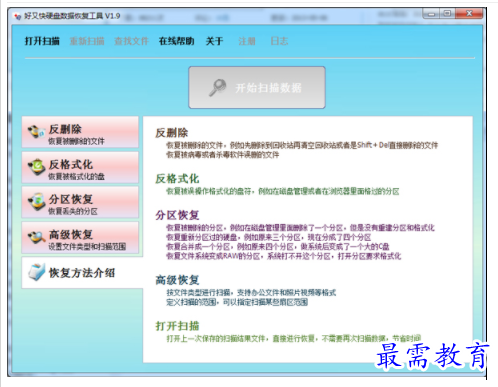Select the 注册 register menu item
The height and width of the screenshot is (387, 498).
coord(247,41)
